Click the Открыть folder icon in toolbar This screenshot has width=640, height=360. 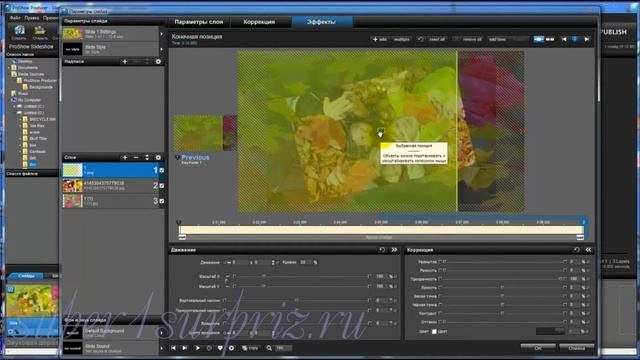[40, 32]
